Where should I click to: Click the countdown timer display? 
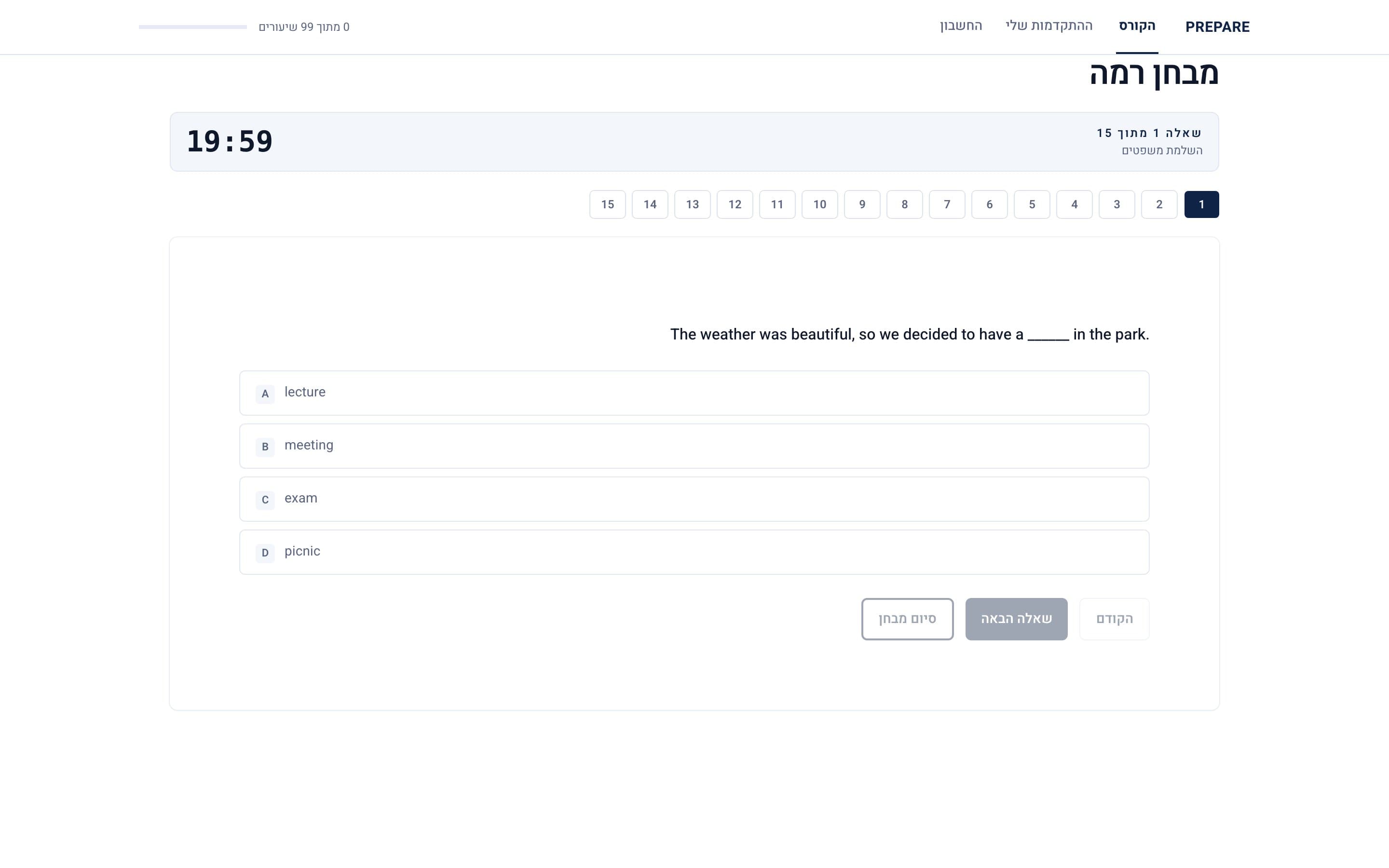[x=230, y=142]
